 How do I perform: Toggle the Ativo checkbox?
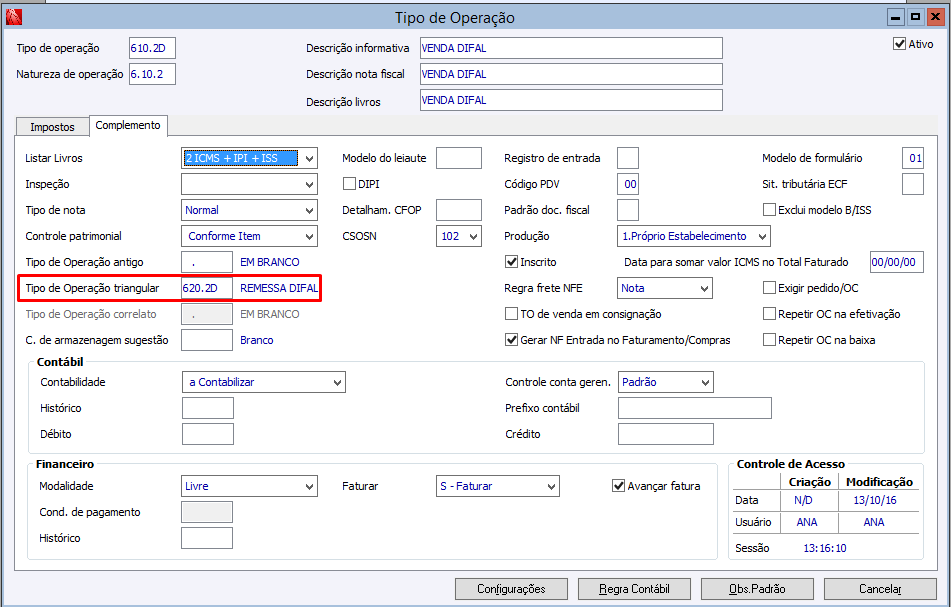[x=899, y=44]
